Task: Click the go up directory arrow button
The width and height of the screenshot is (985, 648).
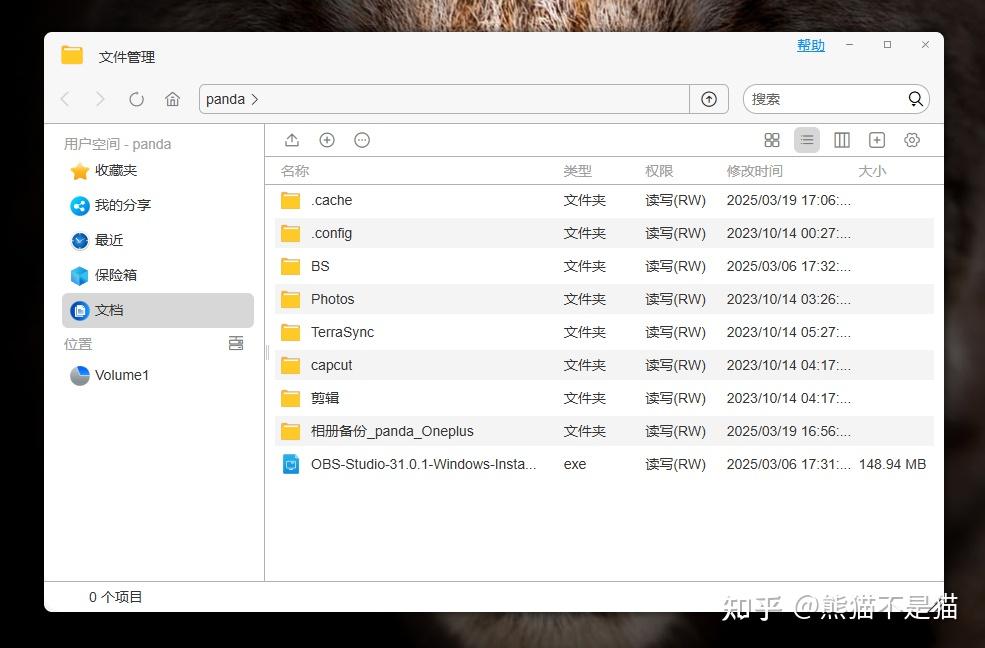Action: pyautogui.click(x=709, y=99)
